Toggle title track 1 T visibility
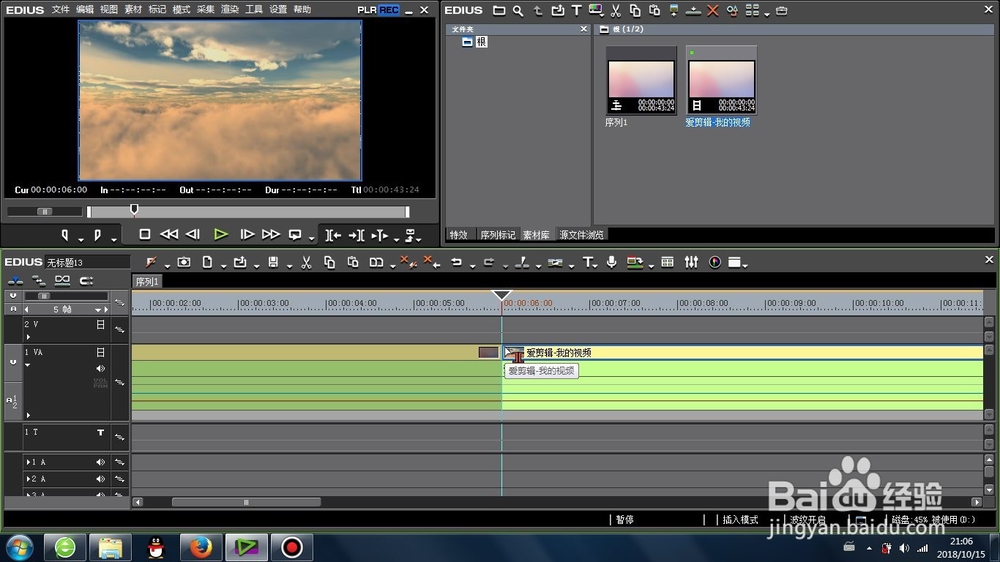This screenshot has width=1000, height=562. coord(100,433)
